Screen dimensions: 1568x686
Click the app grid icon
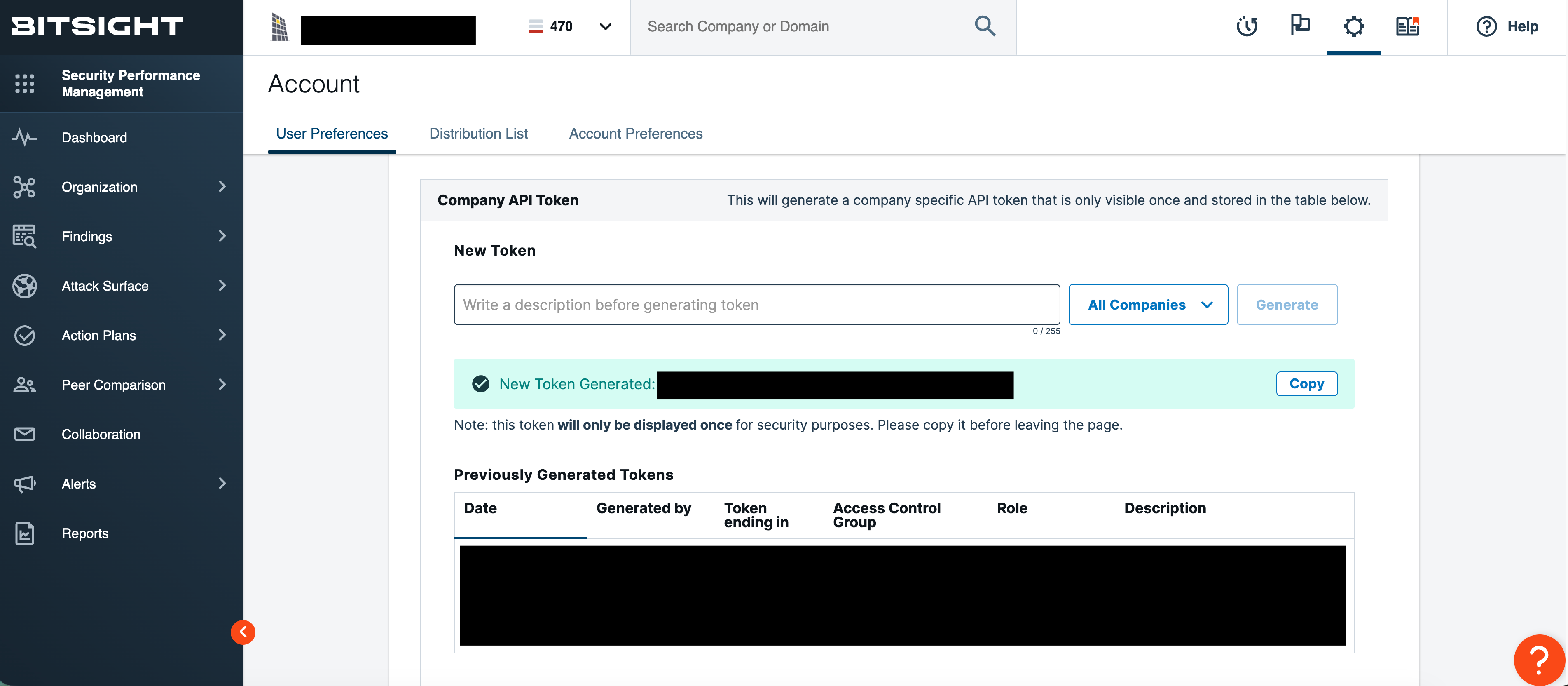pos(24,83)
